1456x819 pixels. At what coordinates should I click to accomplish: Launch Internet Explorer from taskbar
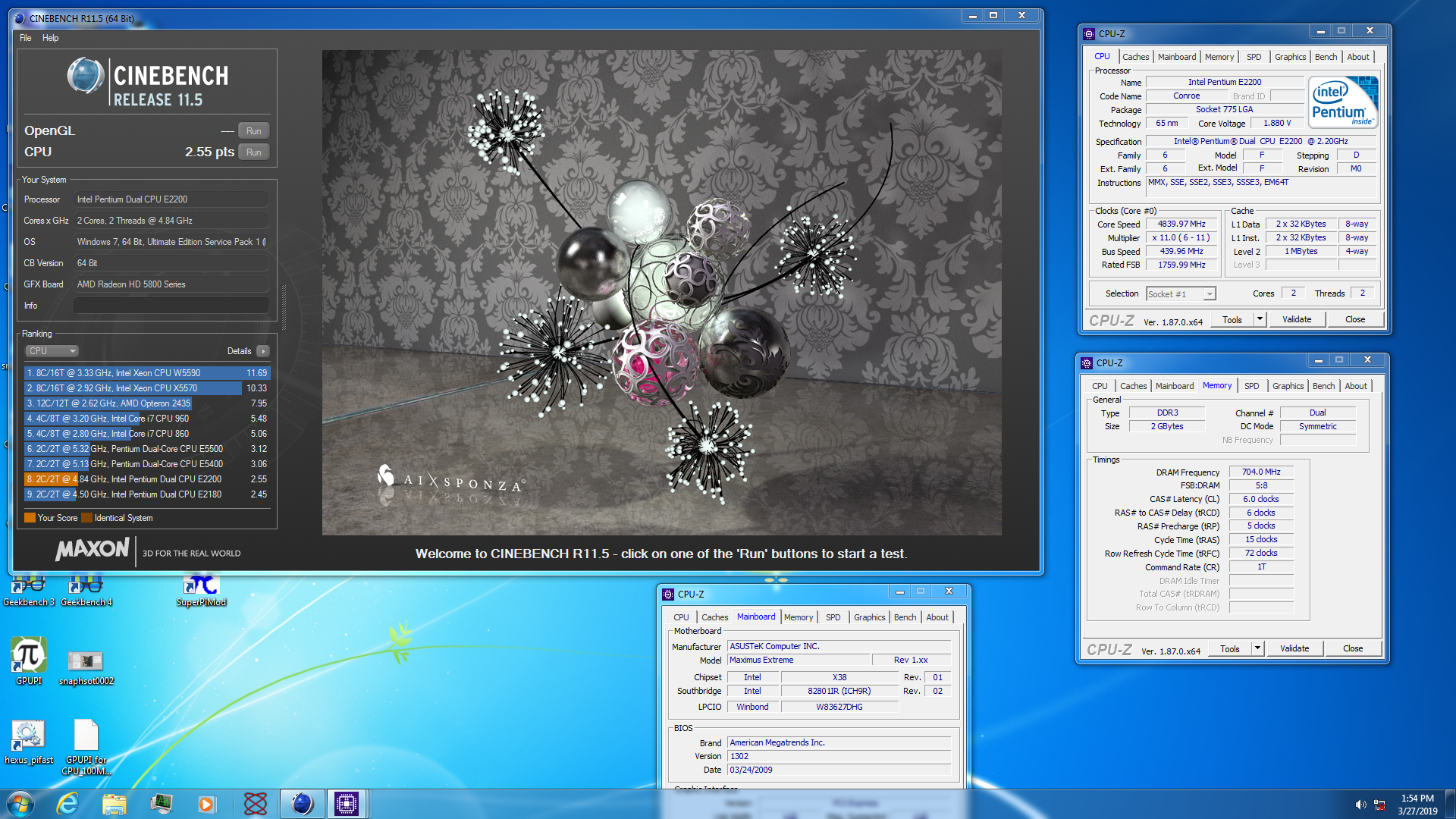[67, 804]
